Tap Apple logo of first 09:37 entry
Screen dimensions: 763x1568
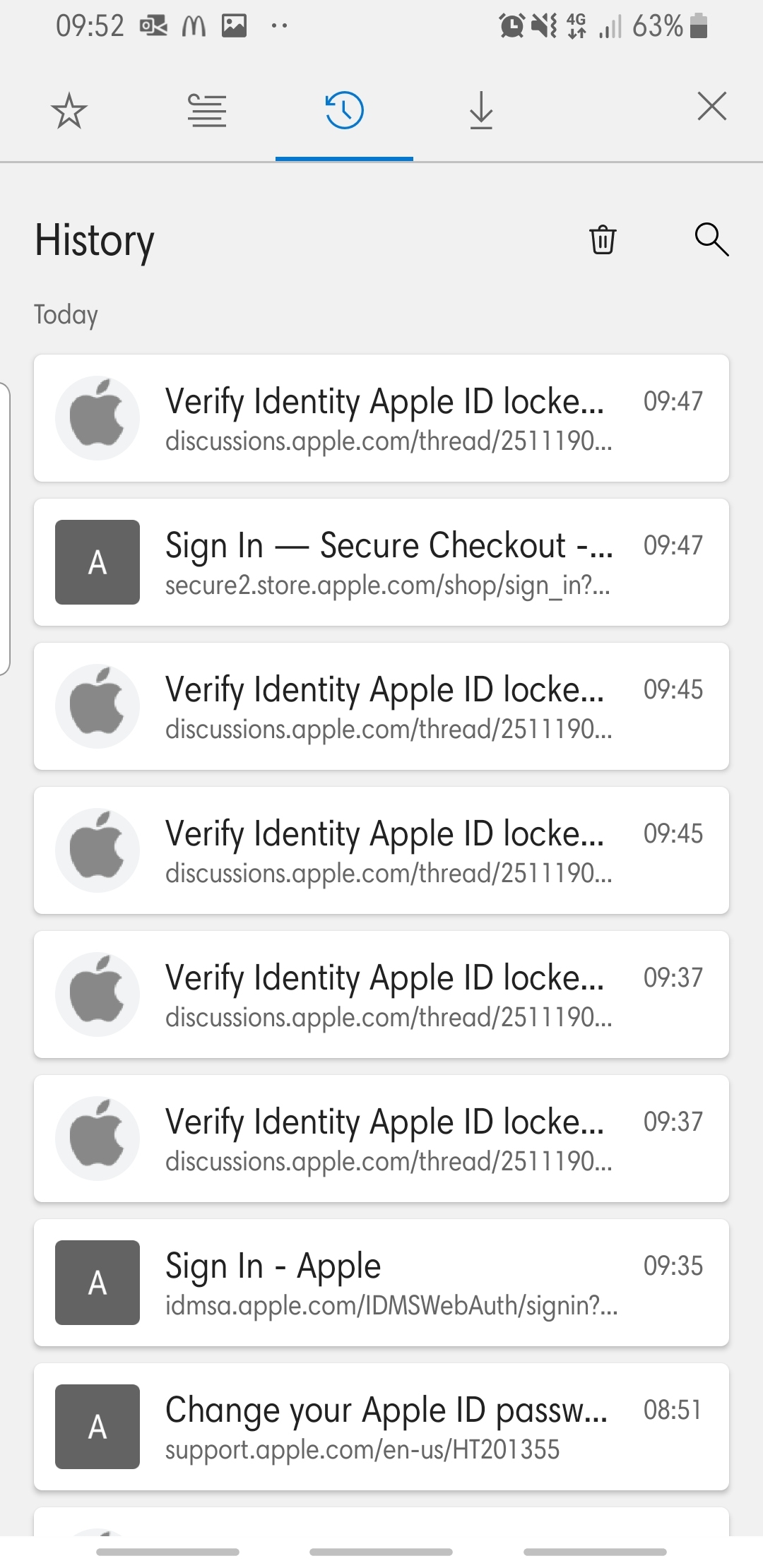click(x=97, y=994)
